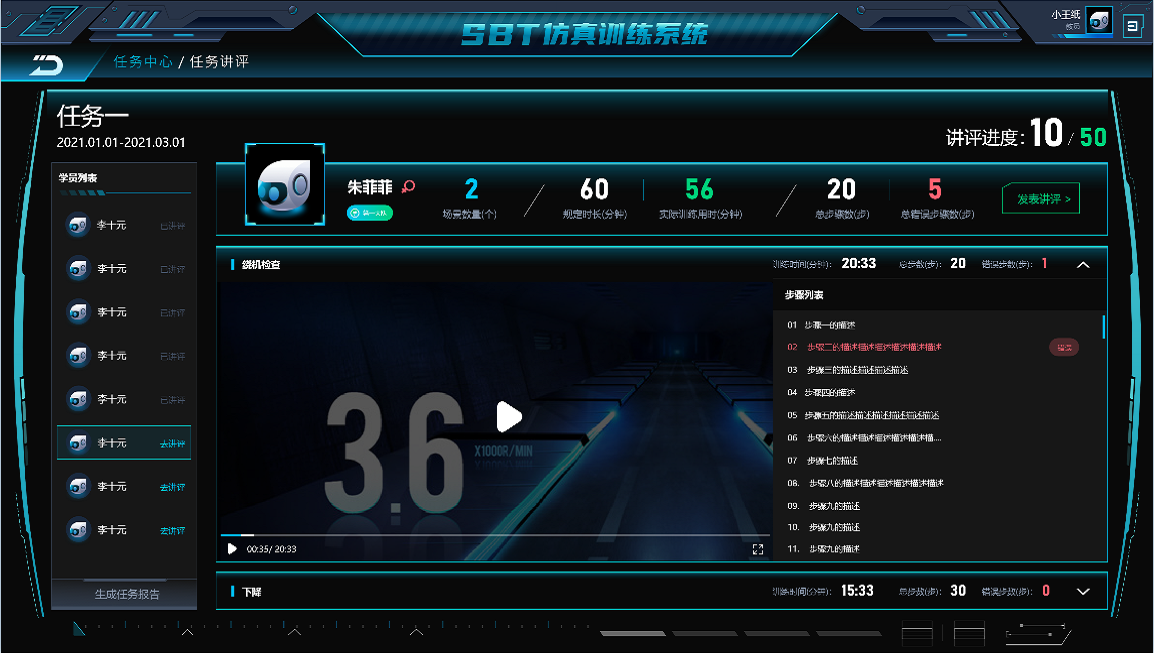The image size is (1154, 653).
Task: Select the highlighted 李十元 student row
Action: coord(124,443)
